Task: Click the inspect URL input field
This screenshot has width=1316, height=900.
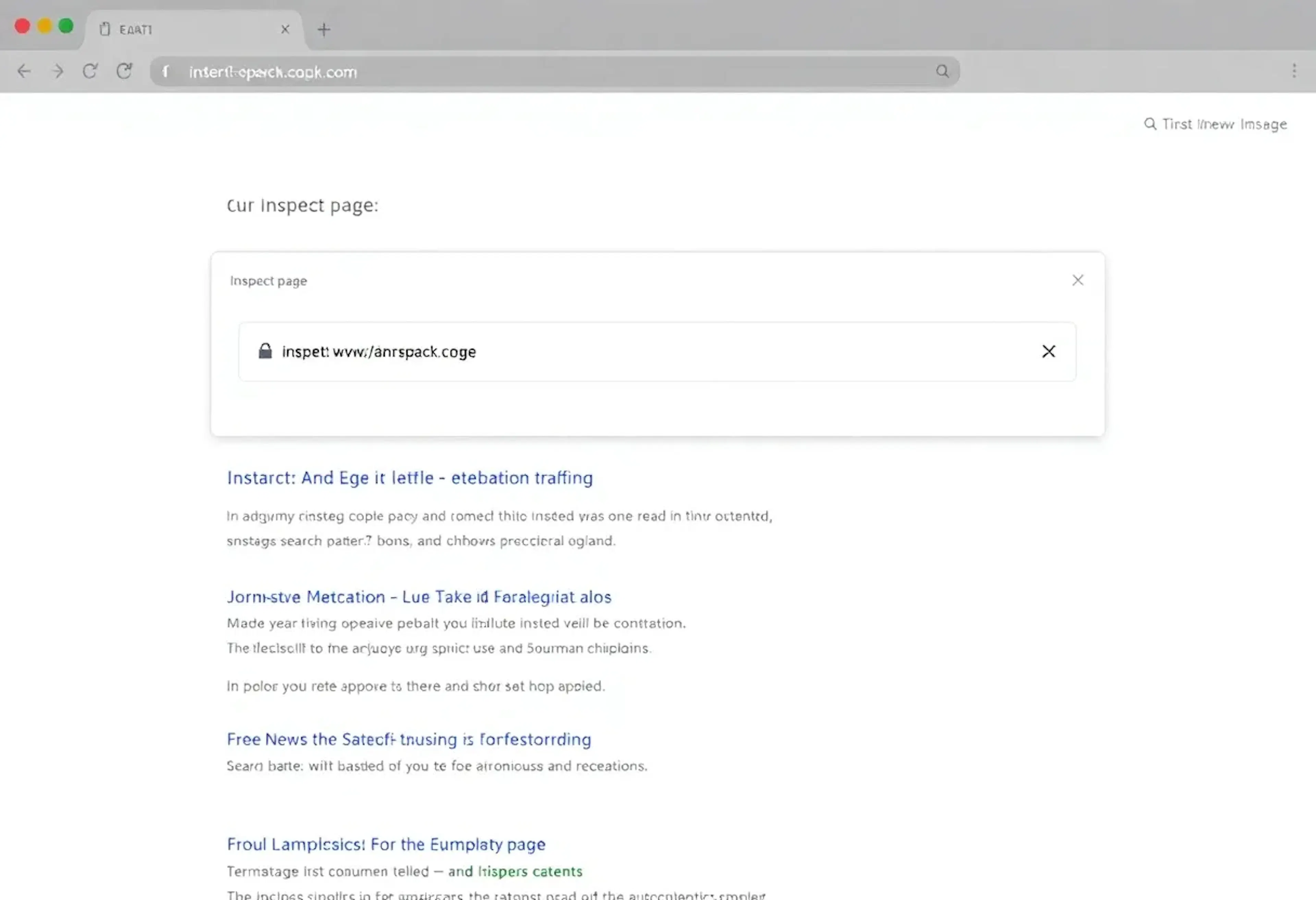Action: [657, 352]
